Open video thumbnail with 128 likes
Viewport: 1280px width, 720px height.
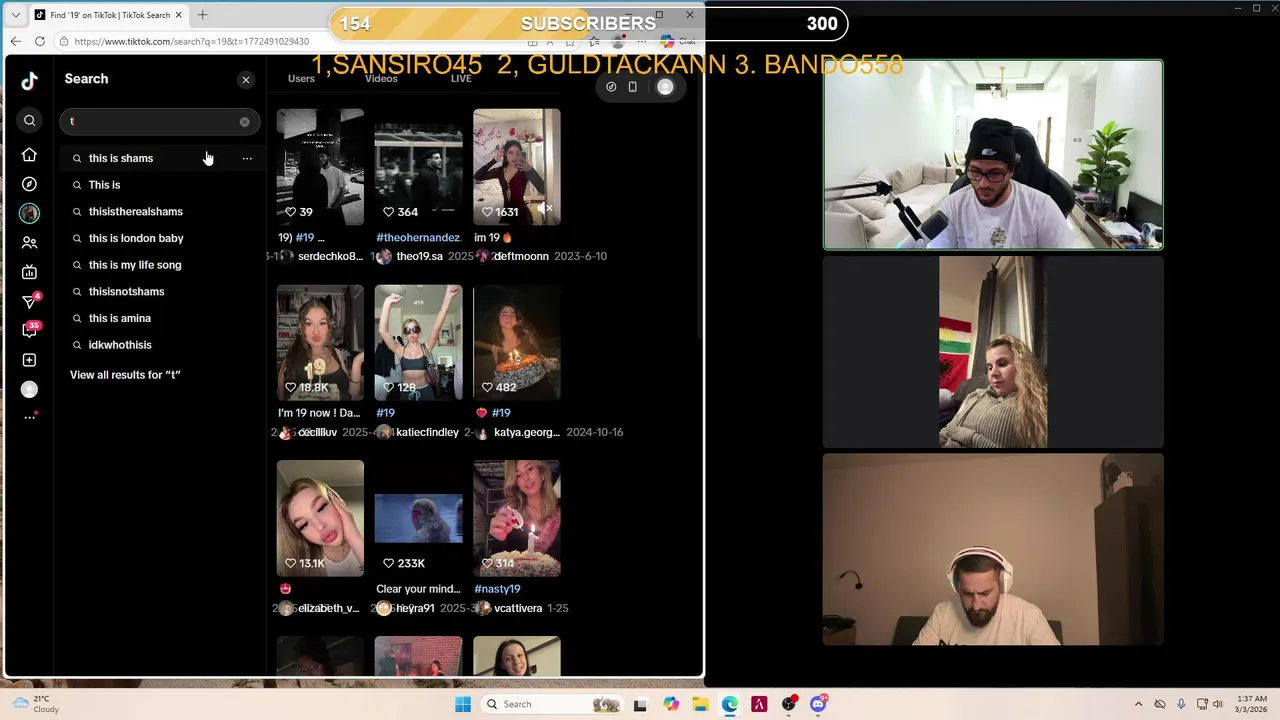pos(418,343)
